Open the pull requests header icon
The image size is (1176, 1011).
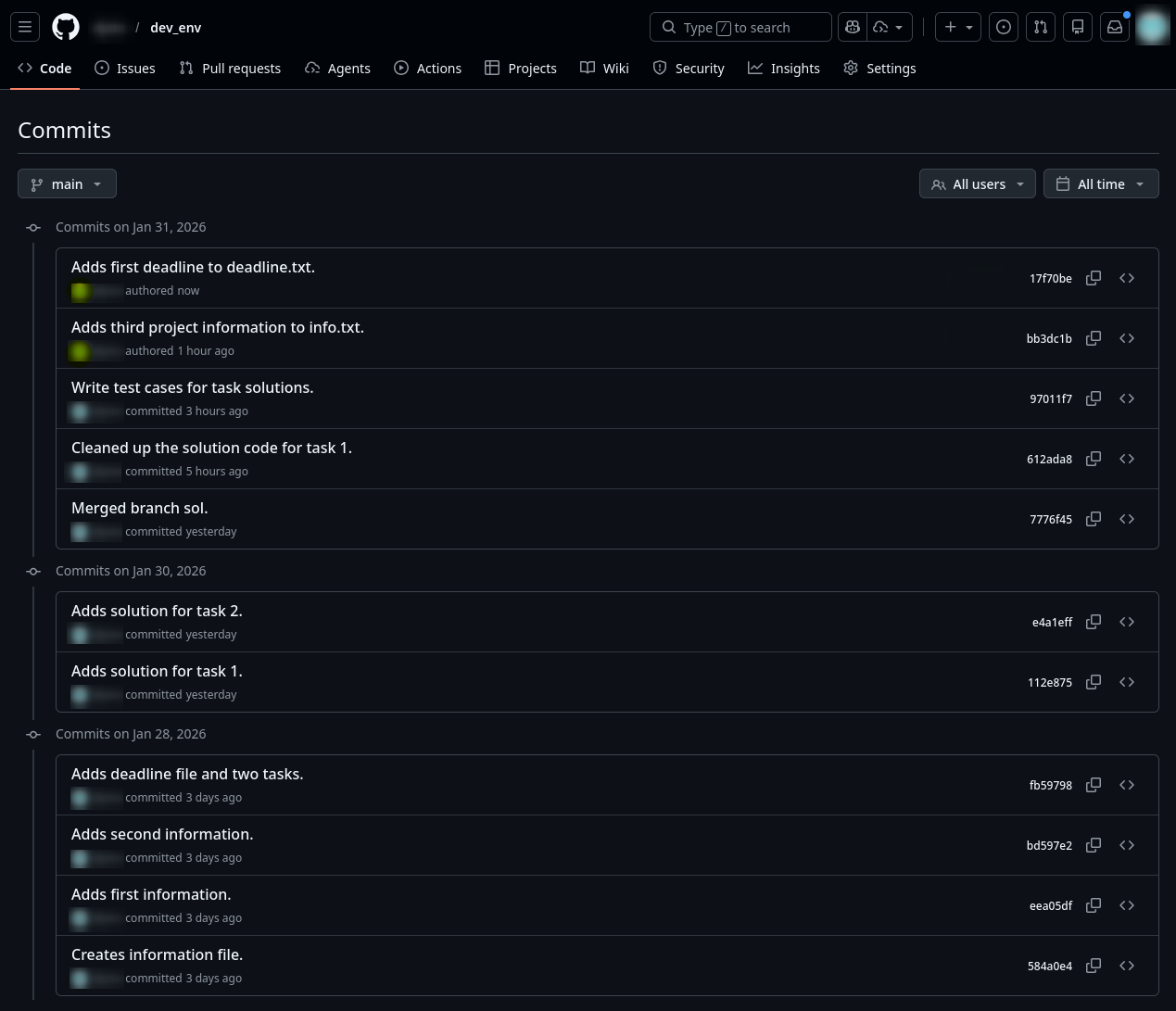pos(1041,27)
